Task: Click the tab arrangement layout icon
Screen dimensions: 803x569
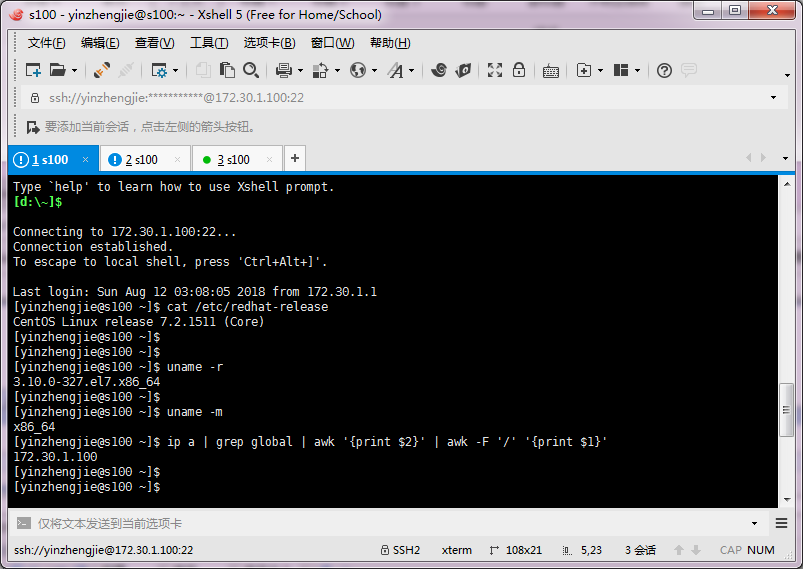Action: point(621,70)
